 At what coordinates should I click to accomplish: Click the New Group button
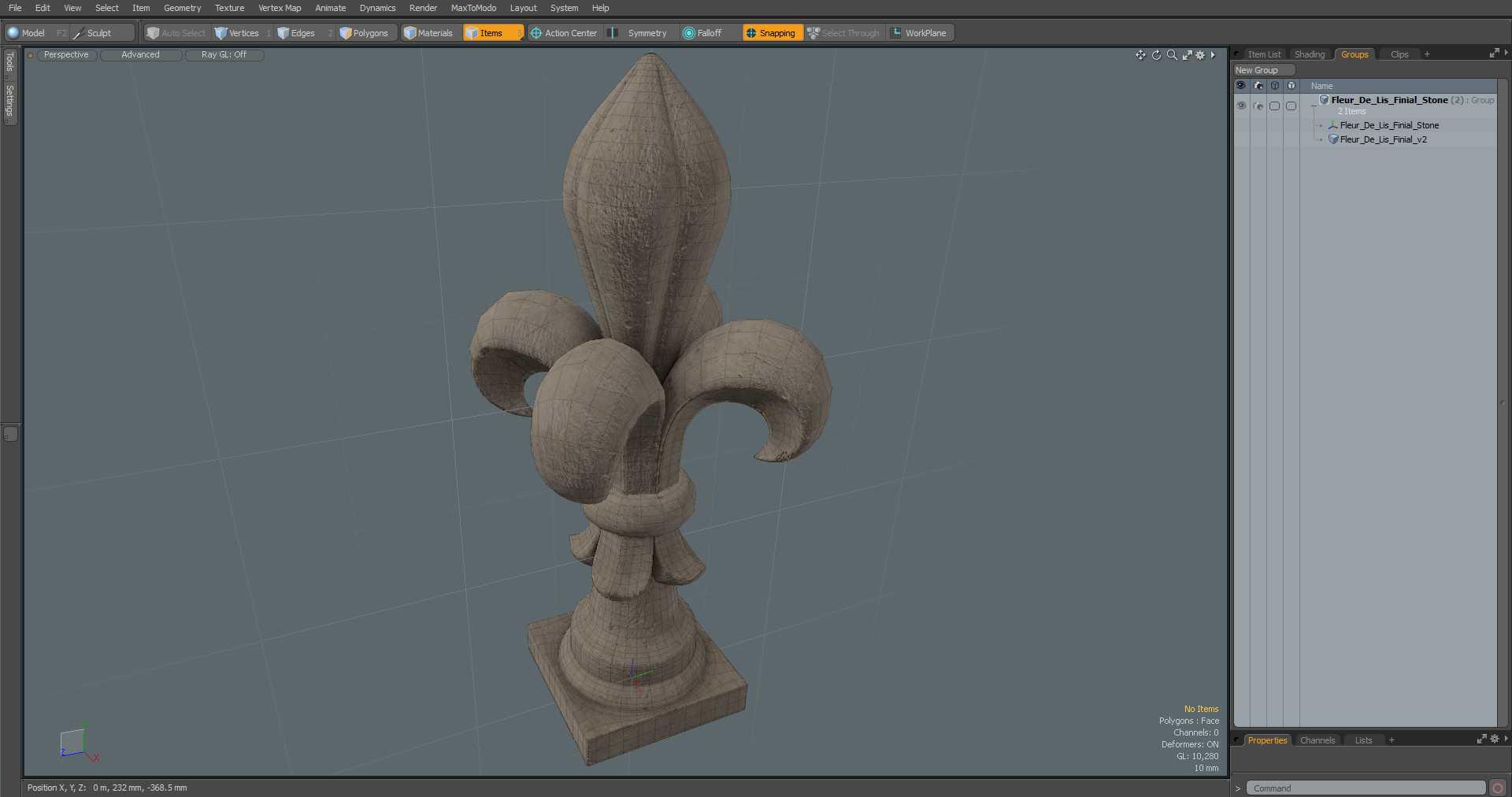[x=1264, y=70]
